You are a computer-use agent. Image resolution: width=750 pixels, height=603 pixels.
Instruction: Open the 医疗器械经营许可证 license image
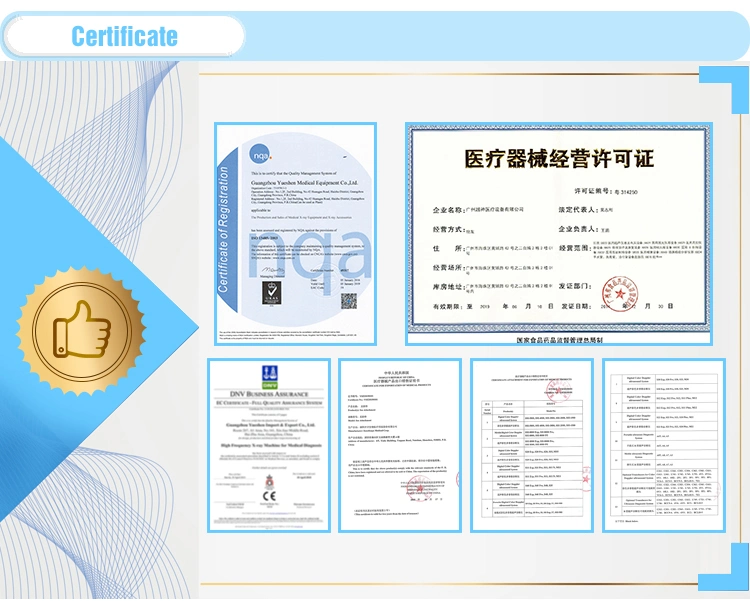[x=559, y=234]
